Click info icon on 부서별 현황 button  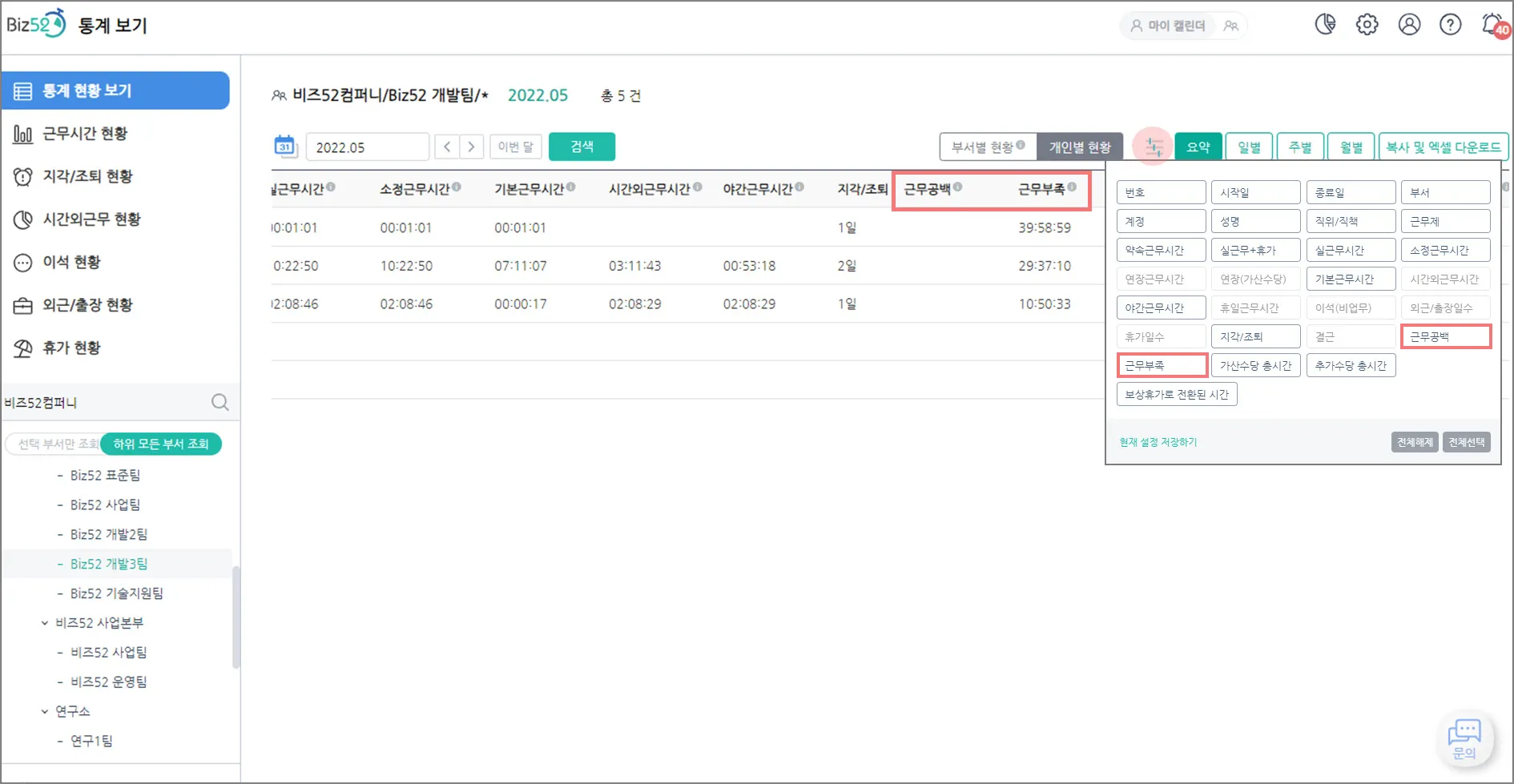pyautogui.click(x=1021, y=145)
